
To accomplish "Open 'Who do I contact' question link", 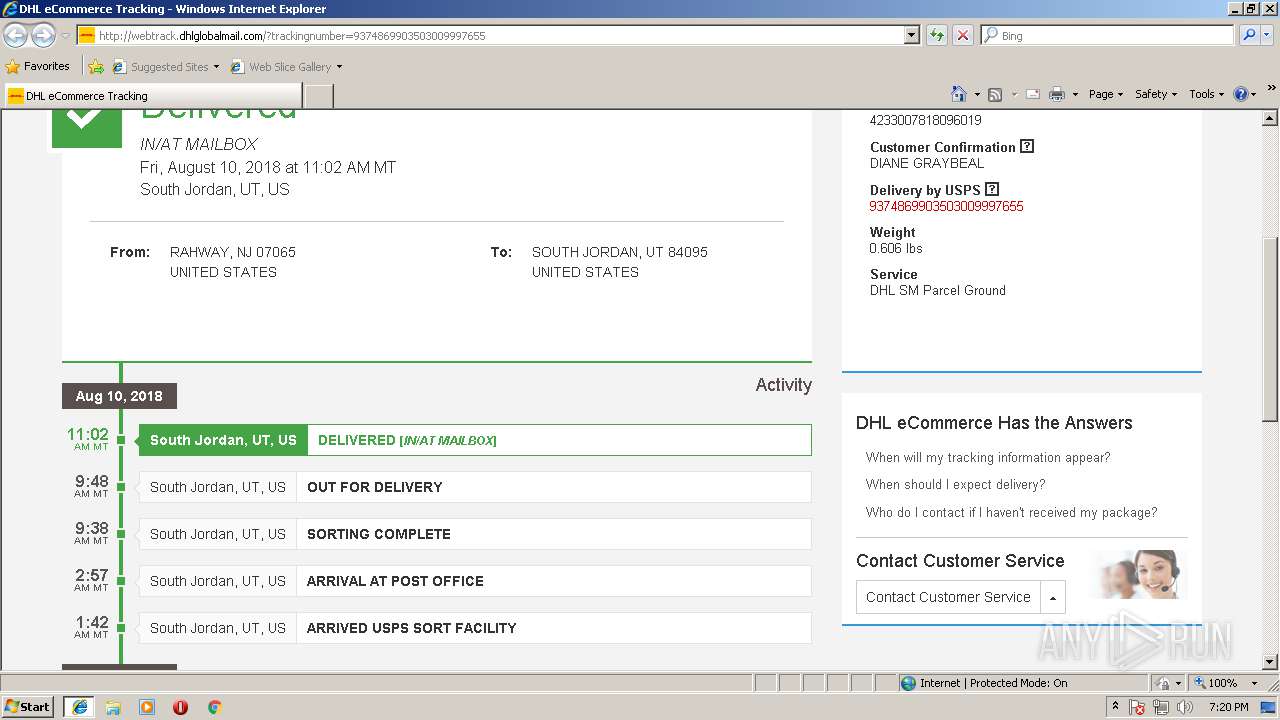I will [x=1012, y=512].
